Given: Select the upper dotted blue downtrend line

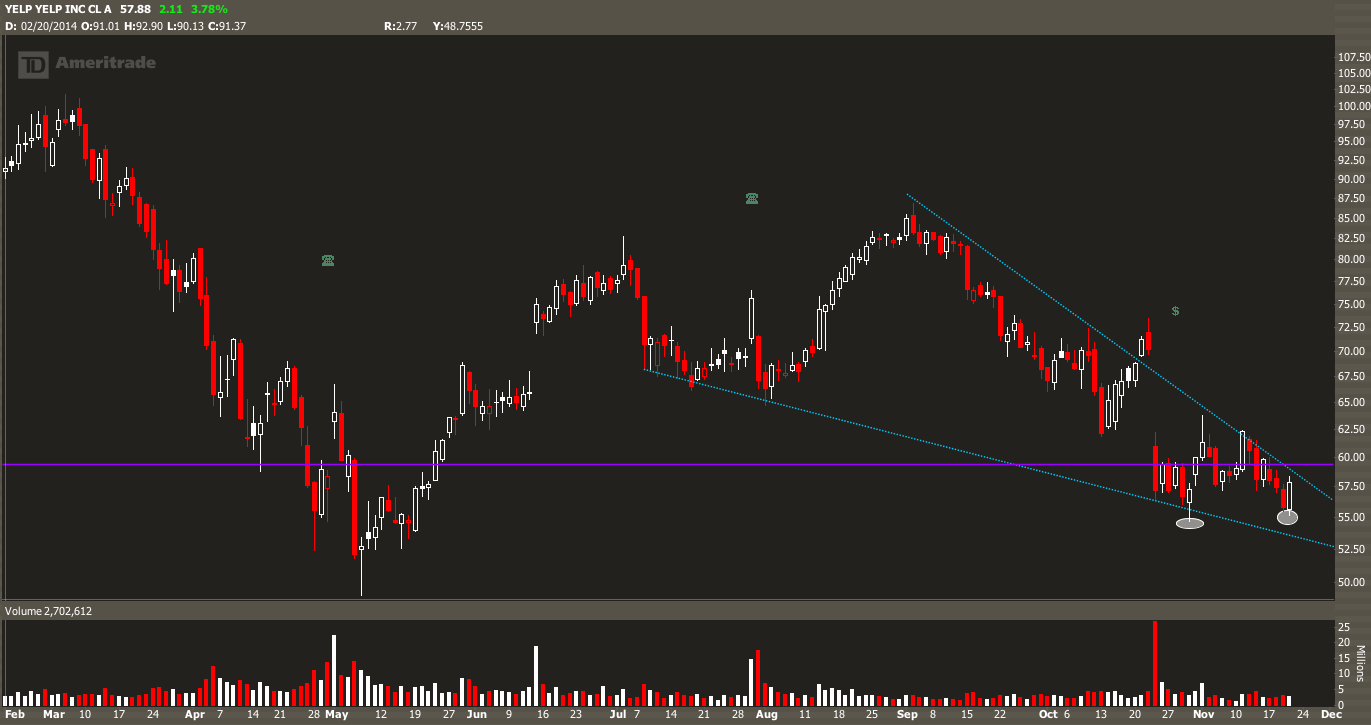Looking at the screenshot, I should pos(1120,347).
